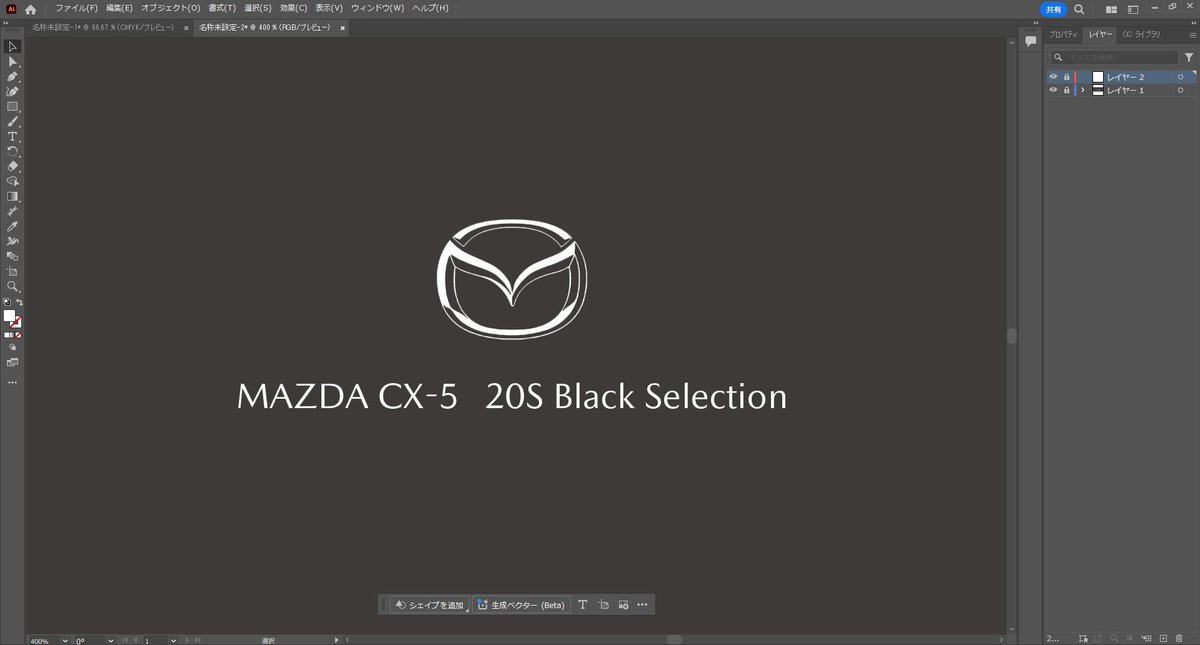The height and width of the screenshot is (645, 1200).
Task: Click target circle of レイヤー 1
Action: pos(1181,90)
